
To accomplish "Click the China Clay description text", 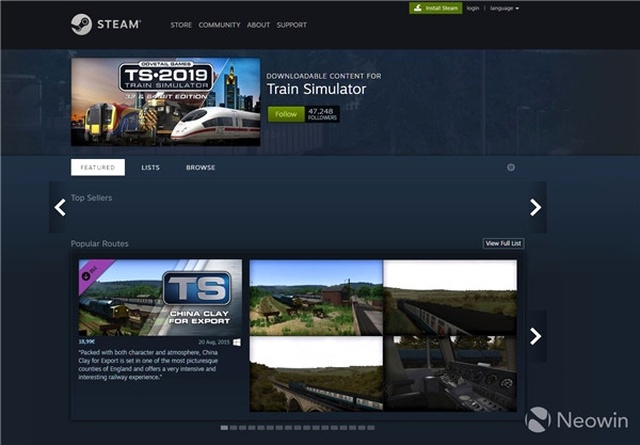I will coord(148,365).
